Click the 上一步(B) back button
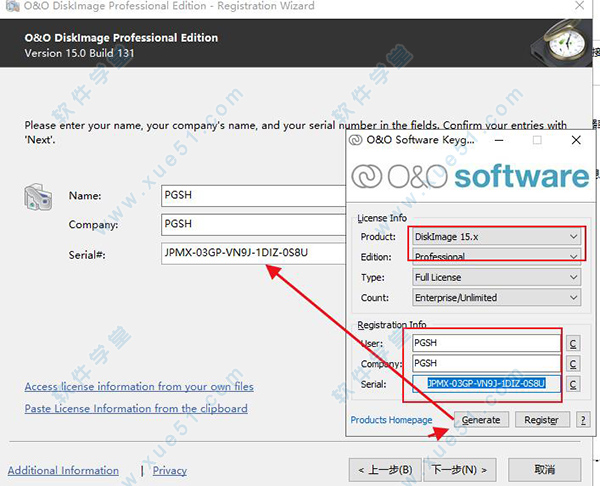Image resolution: width=600 pixels, height=486 pixels. click(385, 470)
